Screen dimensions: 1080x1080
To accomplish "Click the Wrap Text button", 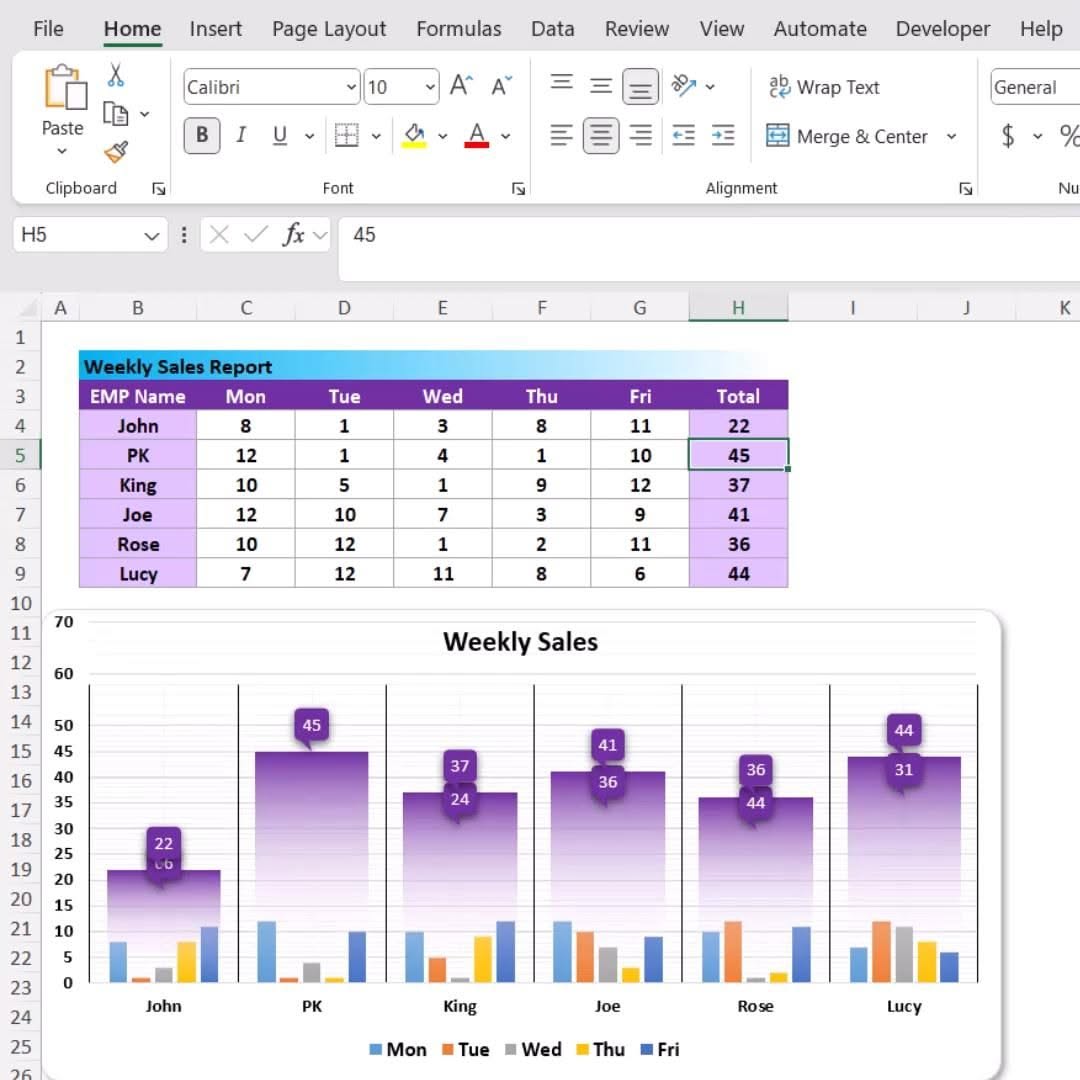I will point(824,87).
